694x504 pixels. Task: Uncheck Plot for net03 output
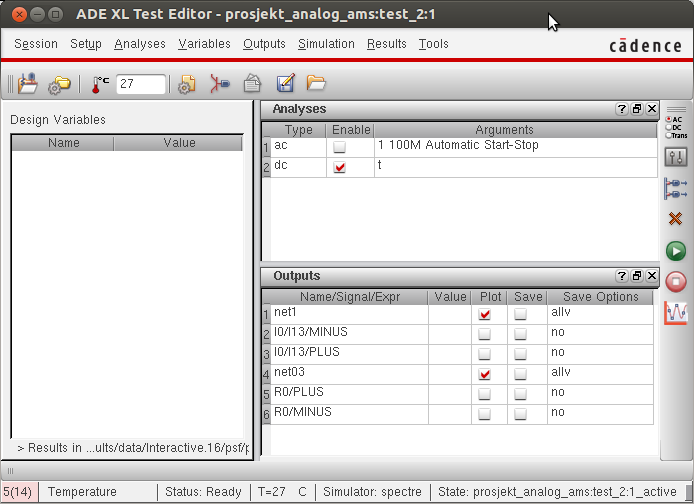(x=485, y=374)
